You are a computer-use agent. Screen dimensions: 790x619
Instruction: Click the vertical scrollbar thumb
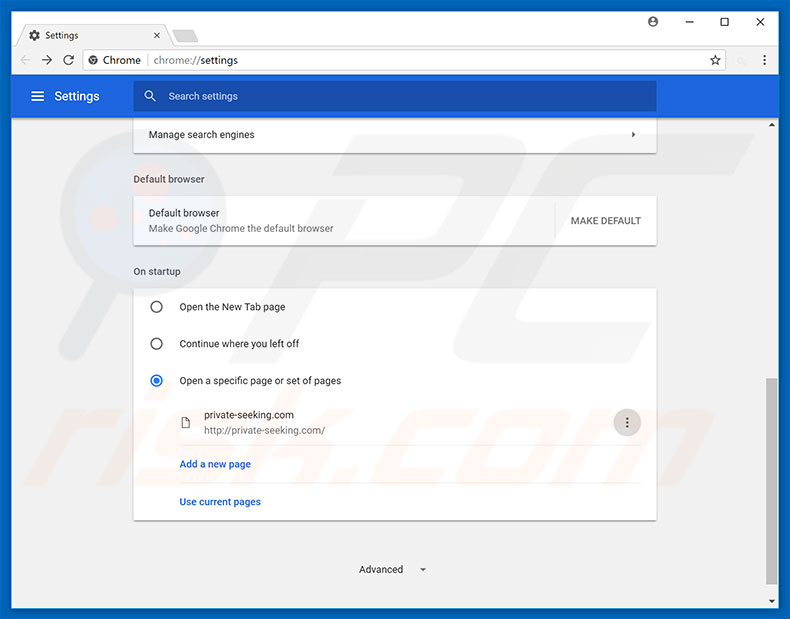pyautogui.click(x=771, y=481)
